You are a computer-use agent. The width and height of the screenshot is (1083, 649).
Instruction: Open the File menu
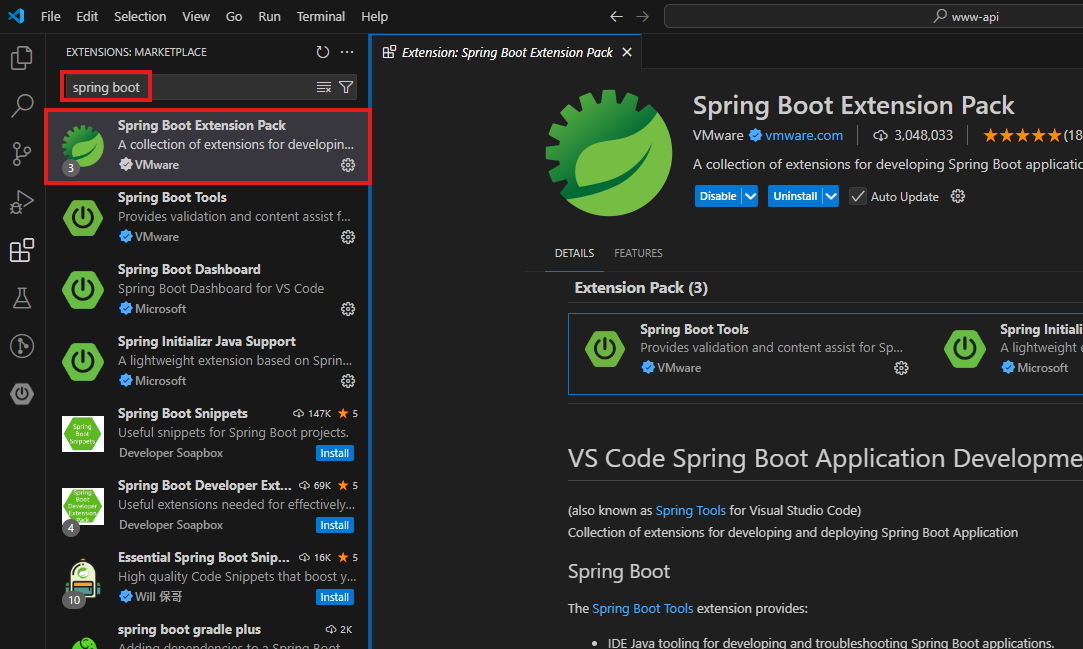[x=50, y=17]
